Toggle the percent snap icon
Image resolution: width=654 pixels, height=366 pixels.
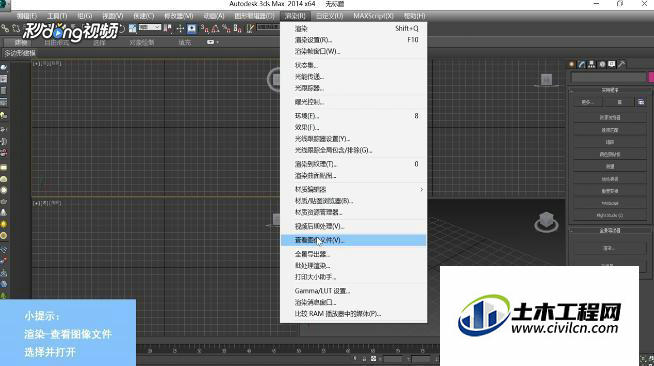pos(226,28)
